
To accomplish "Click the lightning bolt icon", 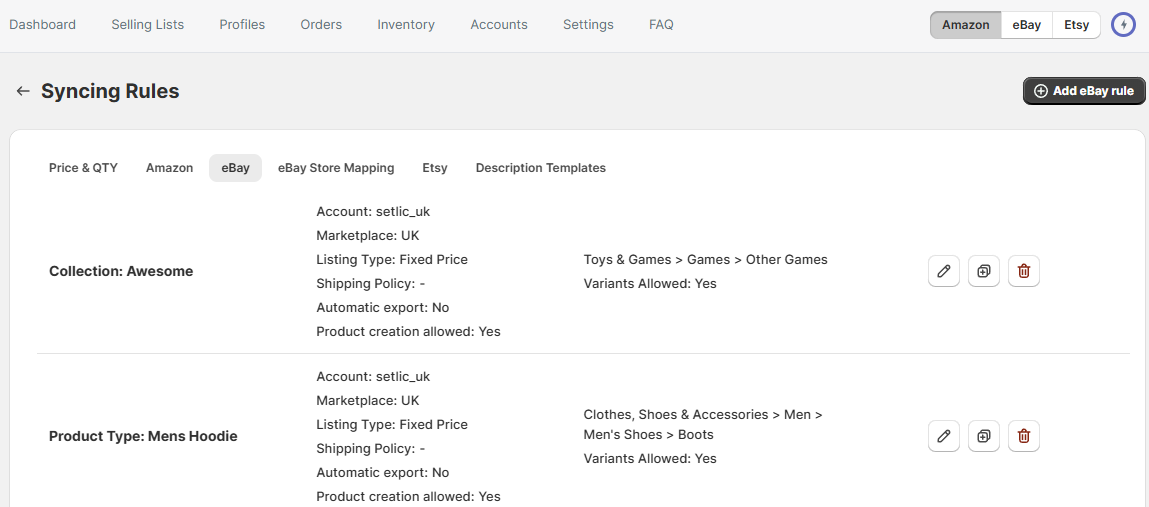I will (x=1124, y=25).
